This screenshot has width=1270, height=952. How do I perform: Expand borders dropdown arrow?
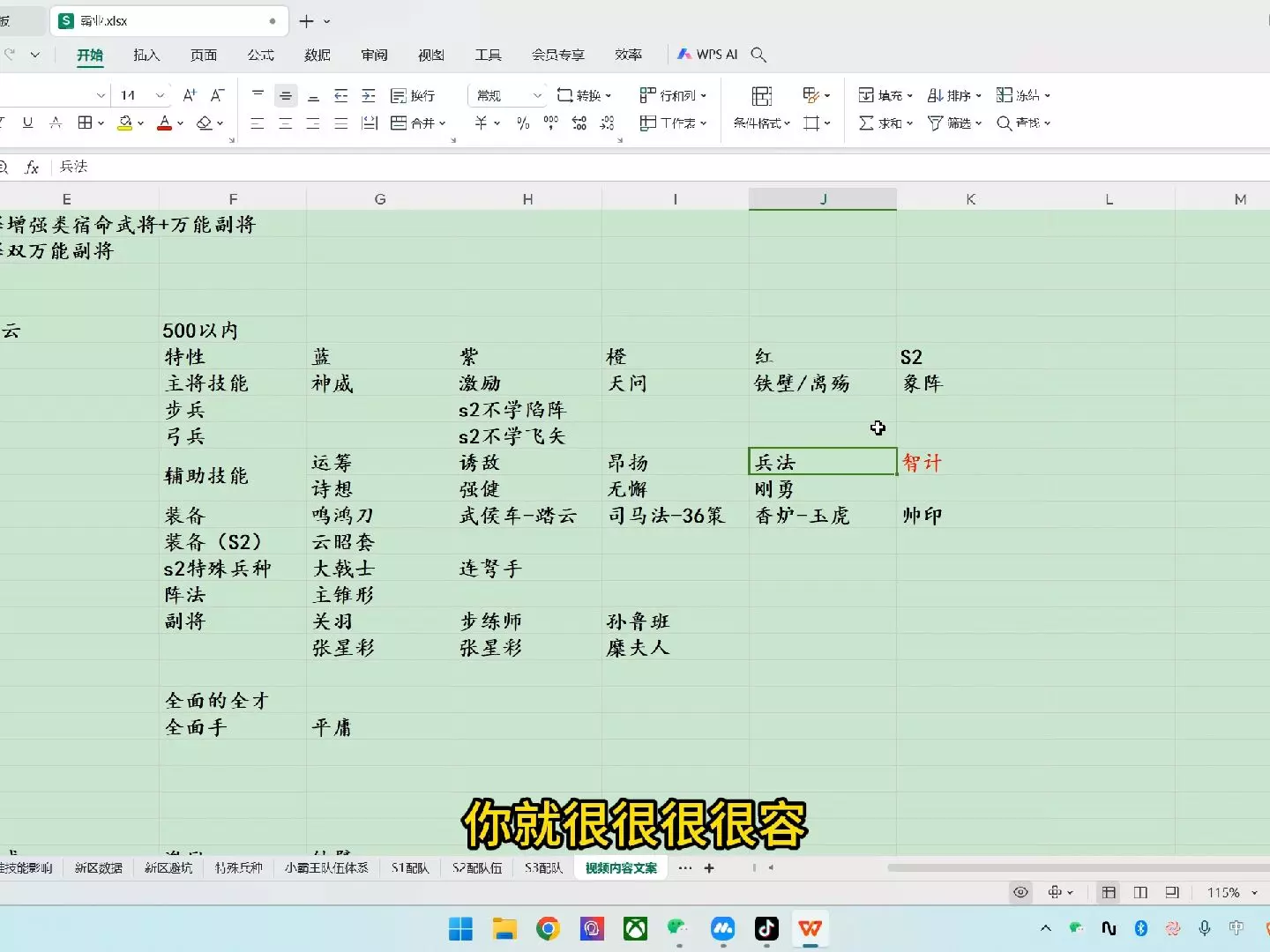(101, 123)
